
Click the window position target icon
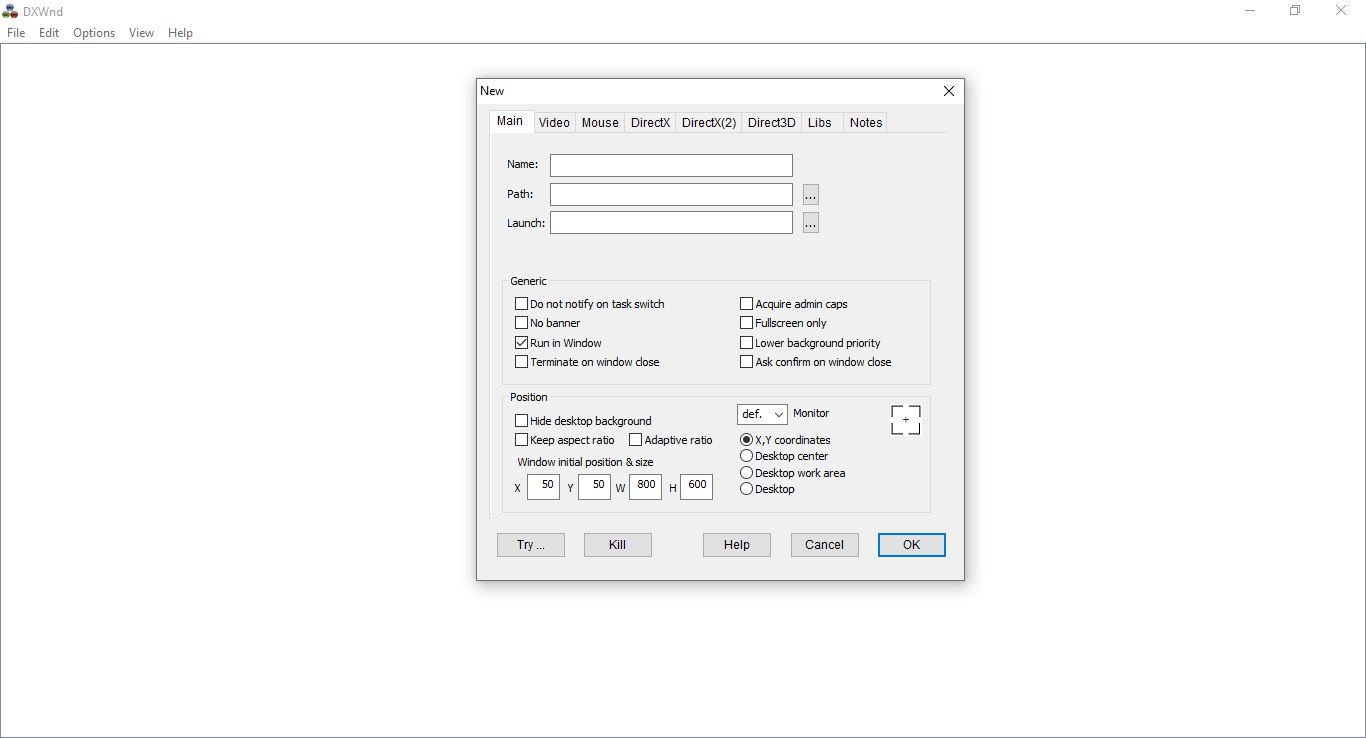pyautogui.click(x=905, y=420)
